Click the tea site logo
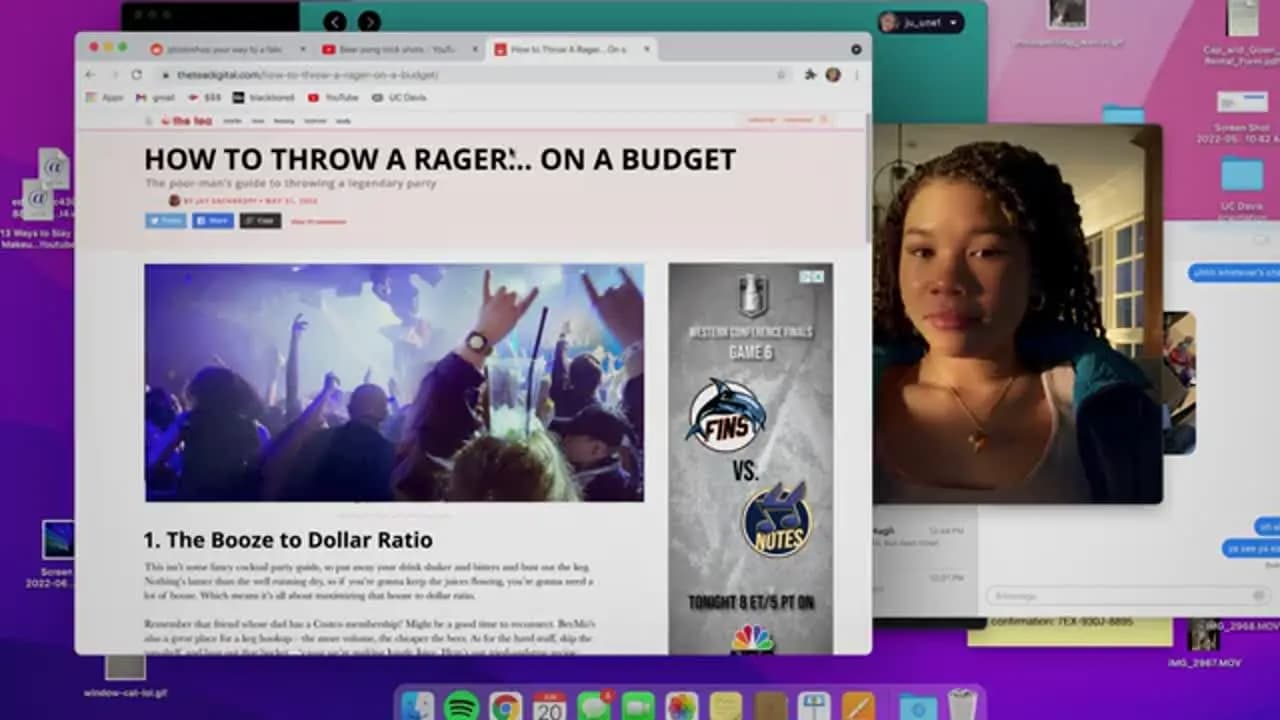 point(187,120)
